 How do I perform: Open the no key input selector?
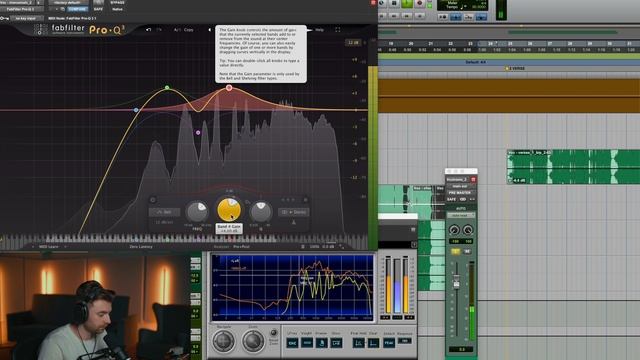[x=26, y=18]
